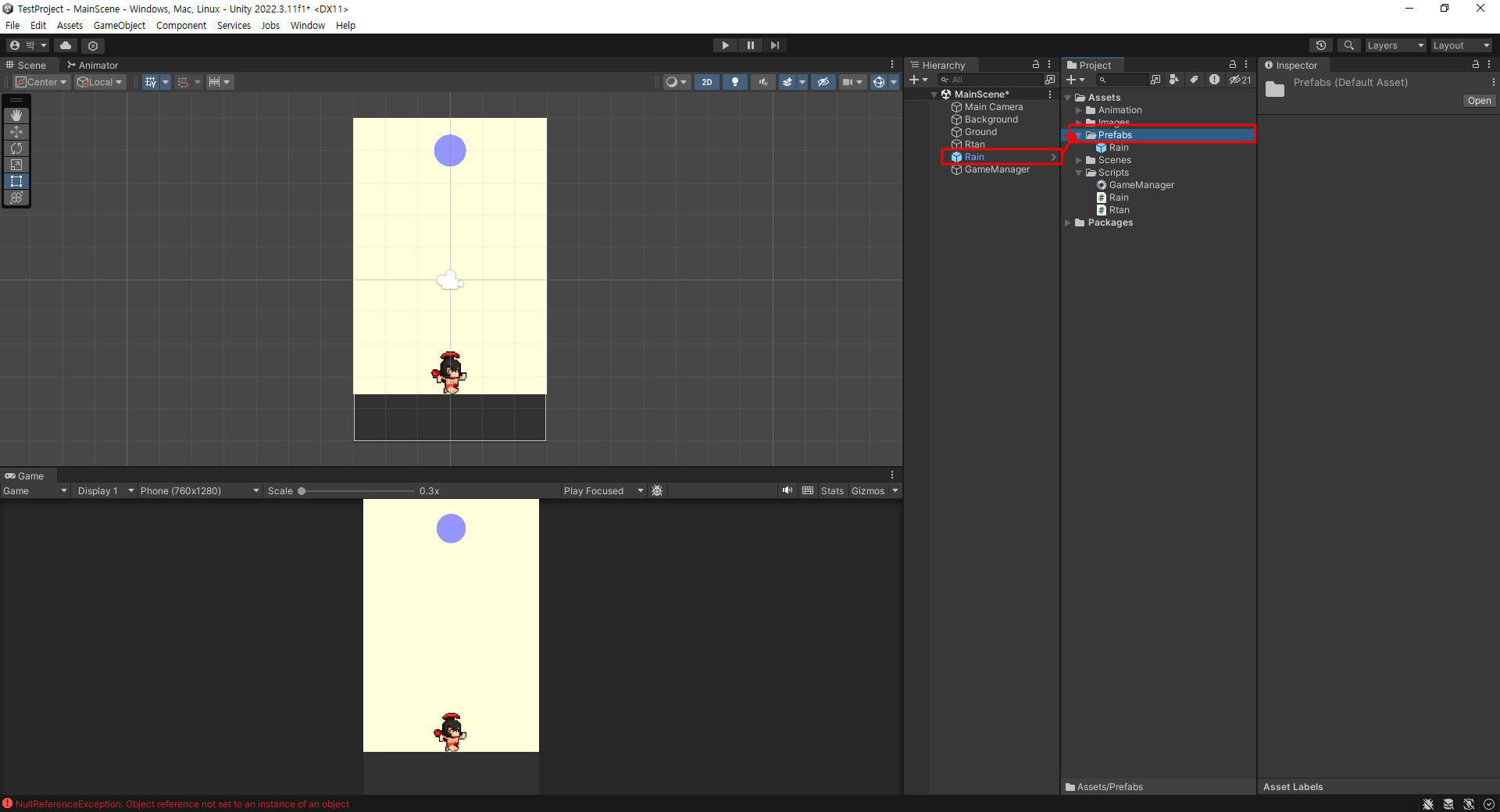Open Gizmos dropdown arrow in Game view
This screenshot has height=812, width=1500.
point(895,490)
